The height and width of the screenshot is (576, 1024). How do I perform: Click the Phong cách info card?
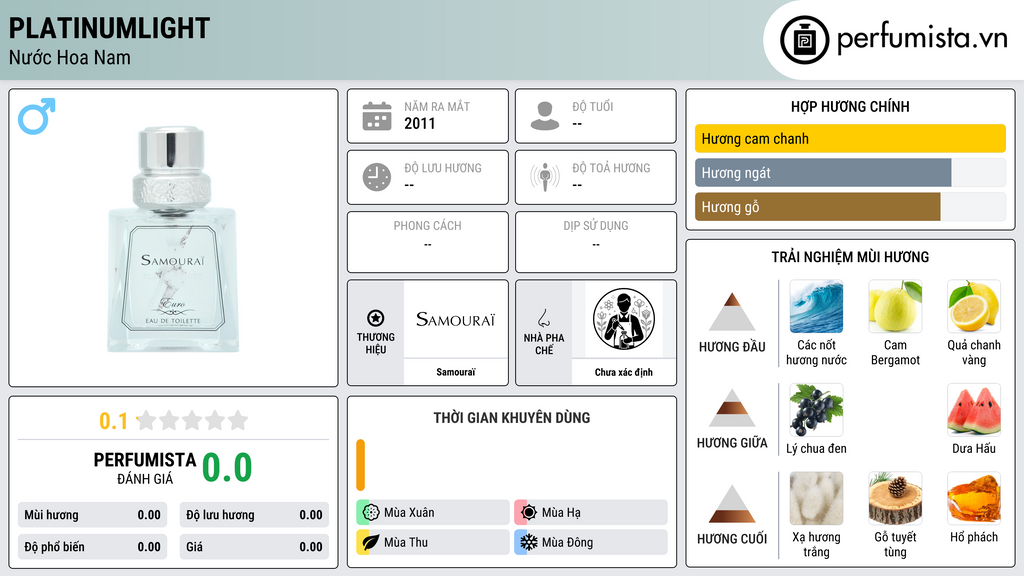[428, 242]
